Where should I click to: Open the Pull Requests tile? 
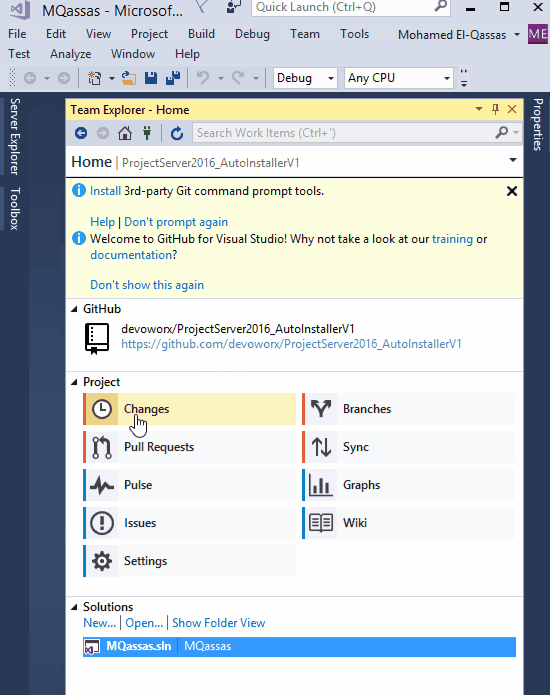point(189,447)
